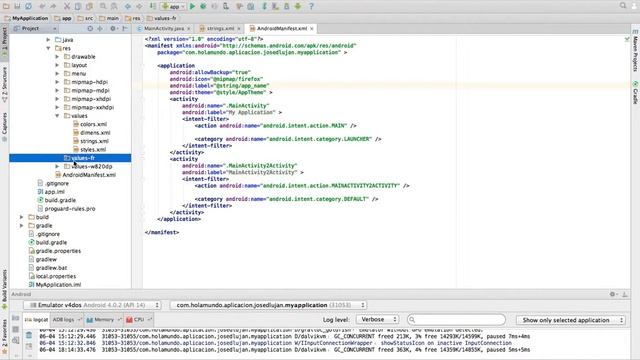Undo with the left arrow icon
Viewport: 640px width, 360px height.
click(42, 6)
